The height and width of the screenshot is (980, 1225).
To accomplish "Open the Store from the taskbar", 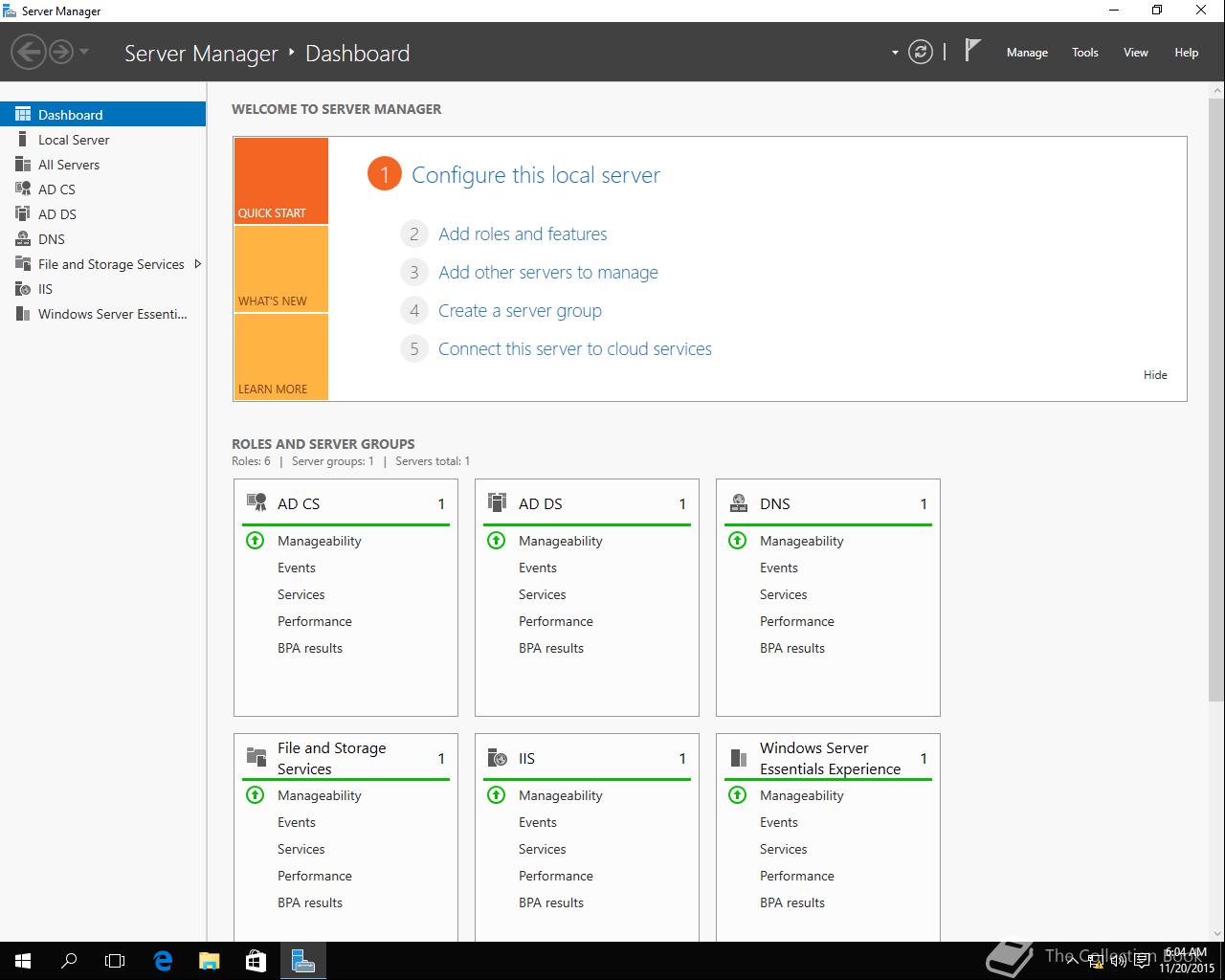I will (x=256, y=961).
